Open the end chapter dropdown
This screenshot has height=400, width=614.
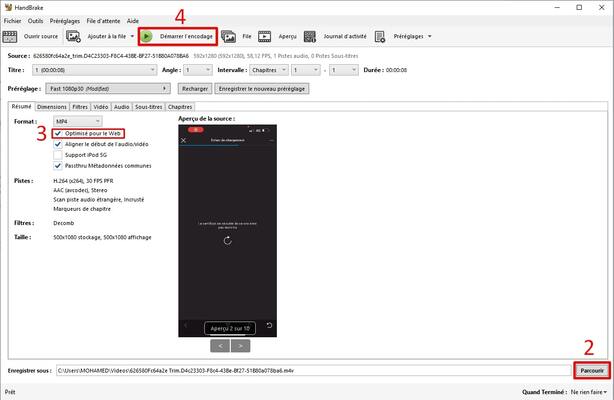pyautogui.click(x=343, y=70)
